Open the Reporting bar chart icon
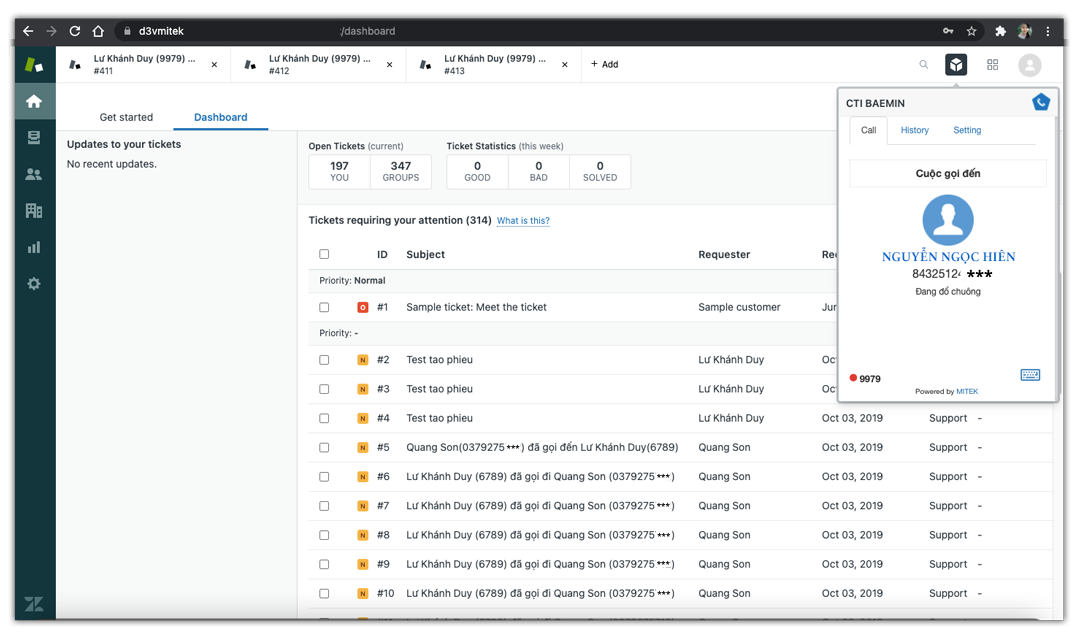1080x633 pixels. tap(34, 247)
